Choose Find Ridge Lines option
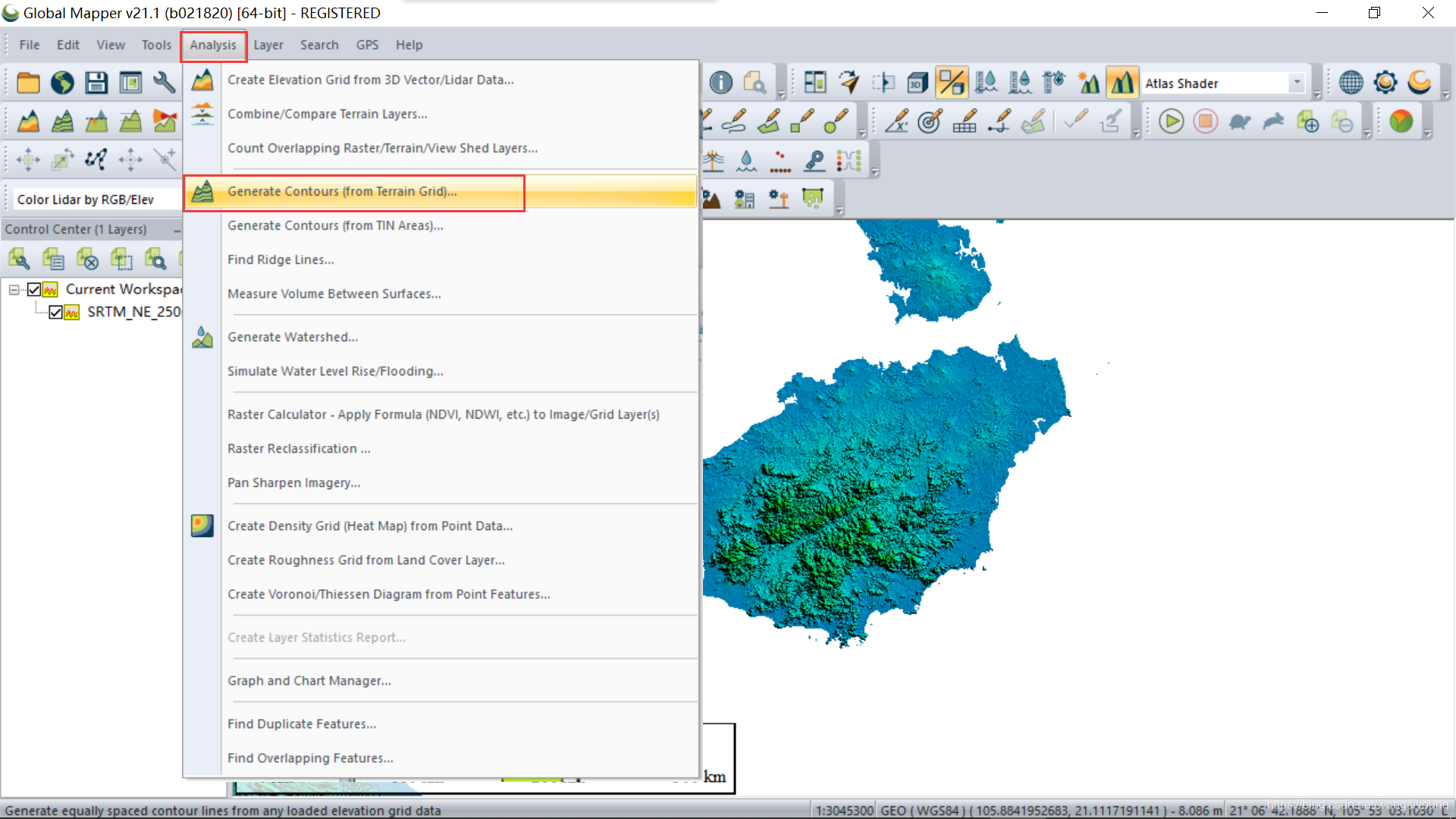Screen dimensions: 1456x819 pos(281,259)
